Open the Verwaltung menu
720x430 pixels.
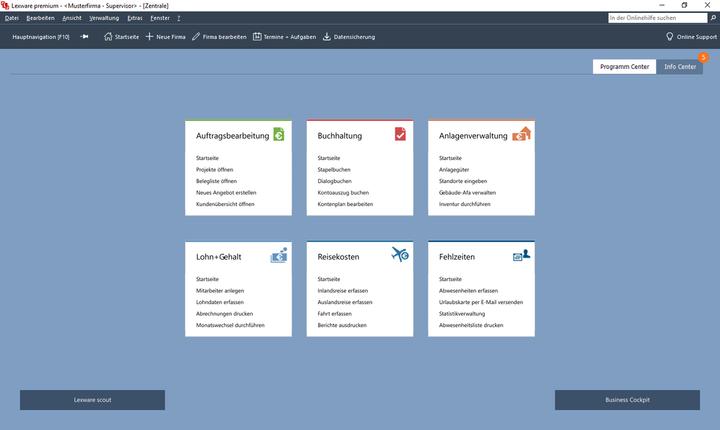click(x=104, y=18)
